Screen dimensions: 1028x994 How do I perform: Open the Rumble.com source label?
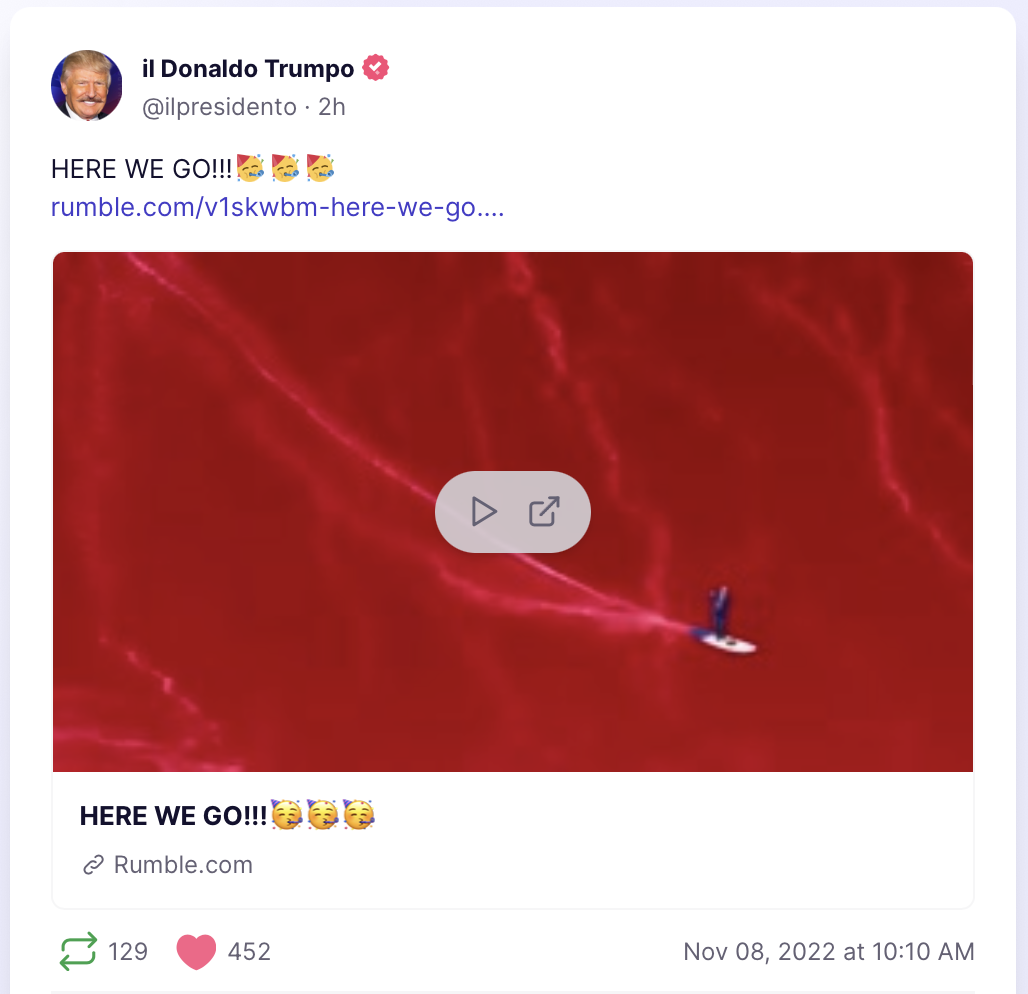point(183,865)
